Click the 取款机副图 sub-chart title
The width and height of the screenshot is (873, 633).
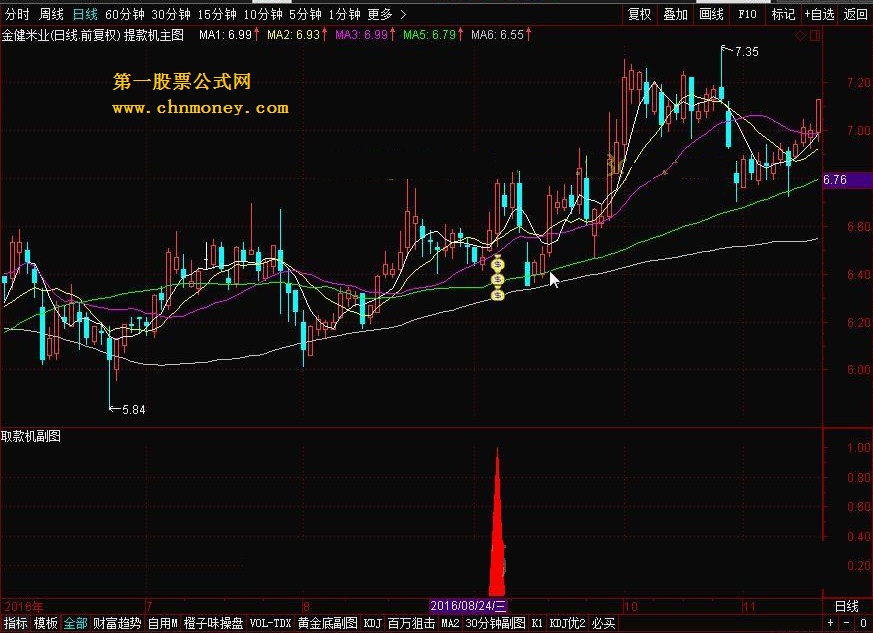[x=31, y=436]
